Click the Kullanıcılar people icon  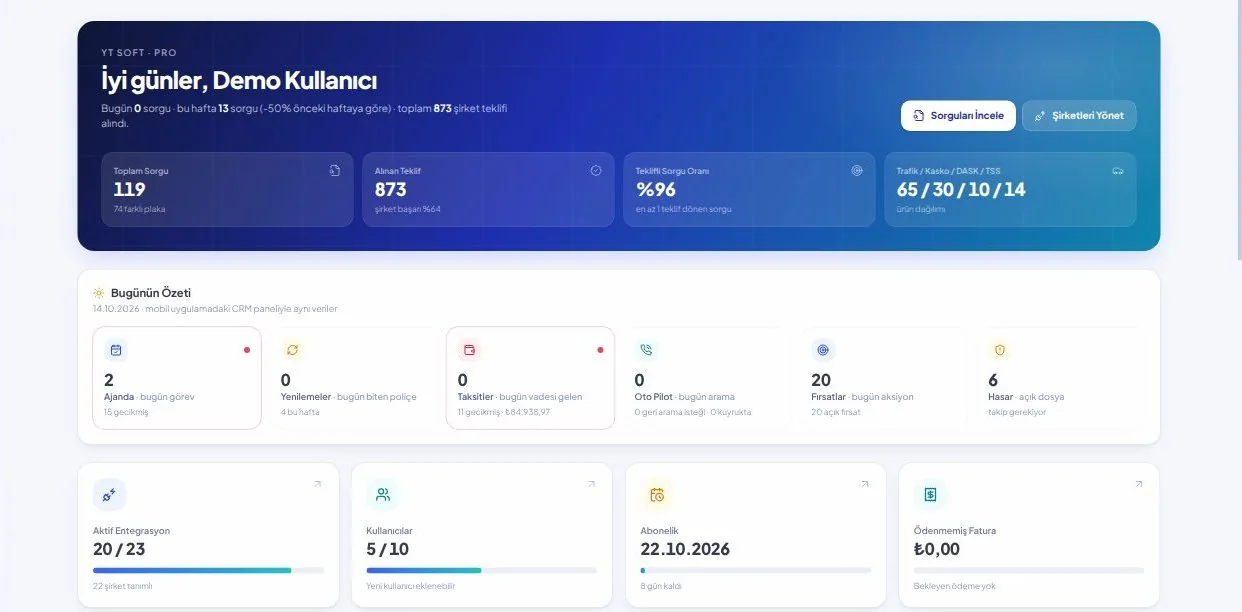click(x=383, y=494)
